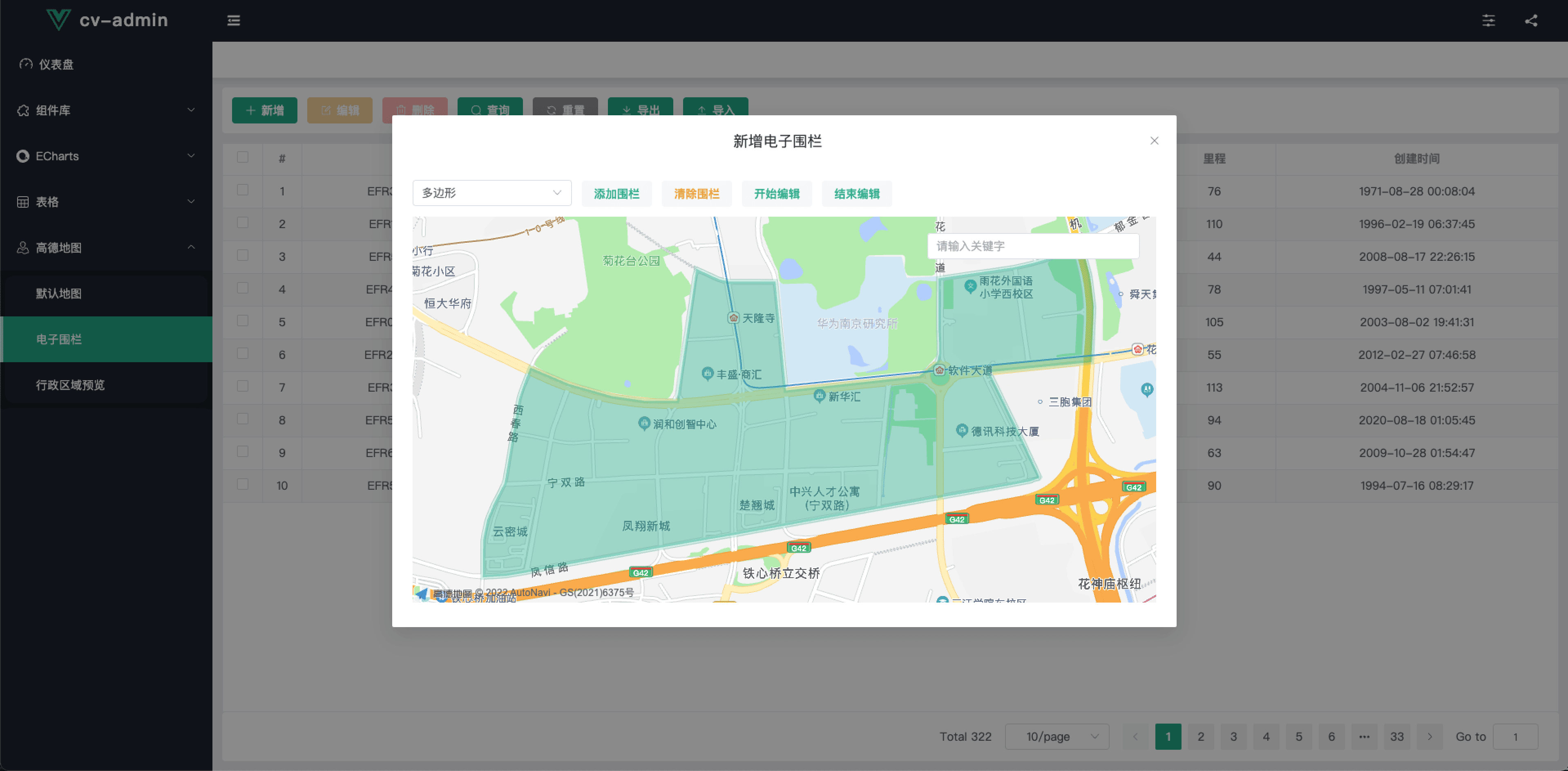Screen dimensions: 1568x771
Task: Click the 清除围栏 button
Action: [x=696, y=194]
